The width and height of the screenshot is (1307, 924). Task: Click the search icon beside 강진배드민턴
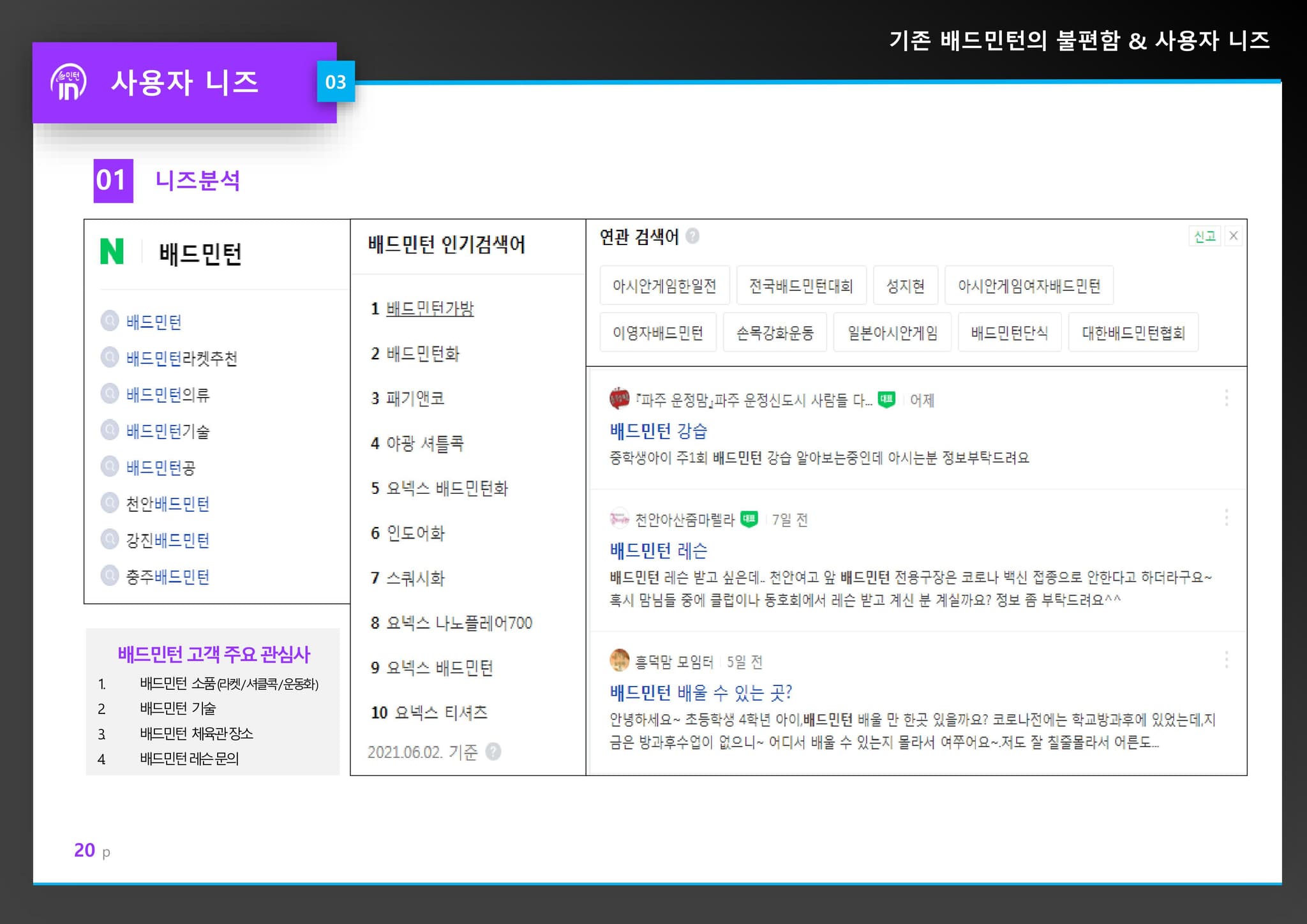coord(110,539)
